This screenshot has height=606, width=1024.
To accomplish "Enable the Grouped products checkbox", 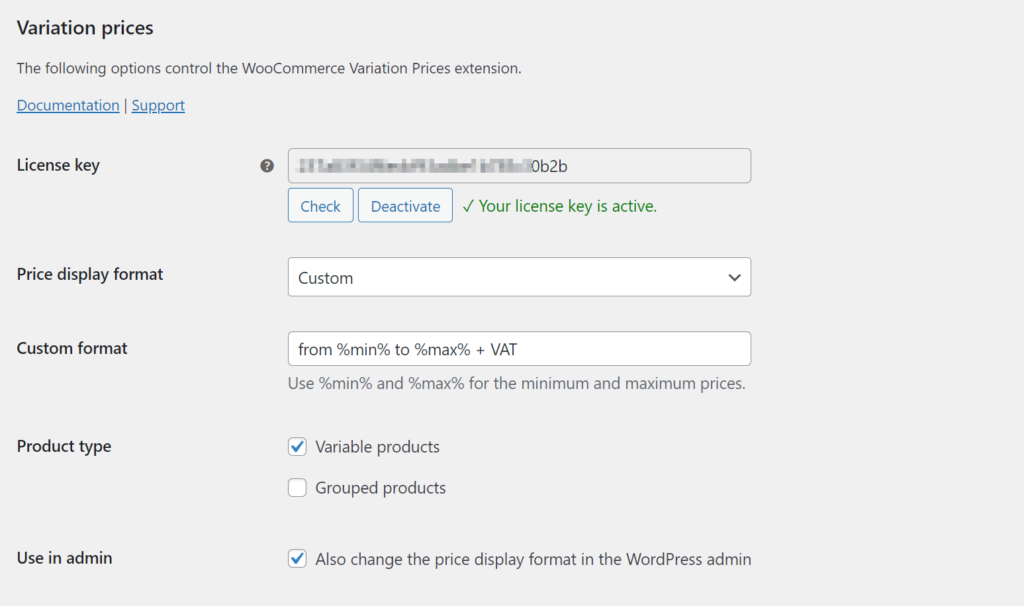I will (x=297, y=487).
